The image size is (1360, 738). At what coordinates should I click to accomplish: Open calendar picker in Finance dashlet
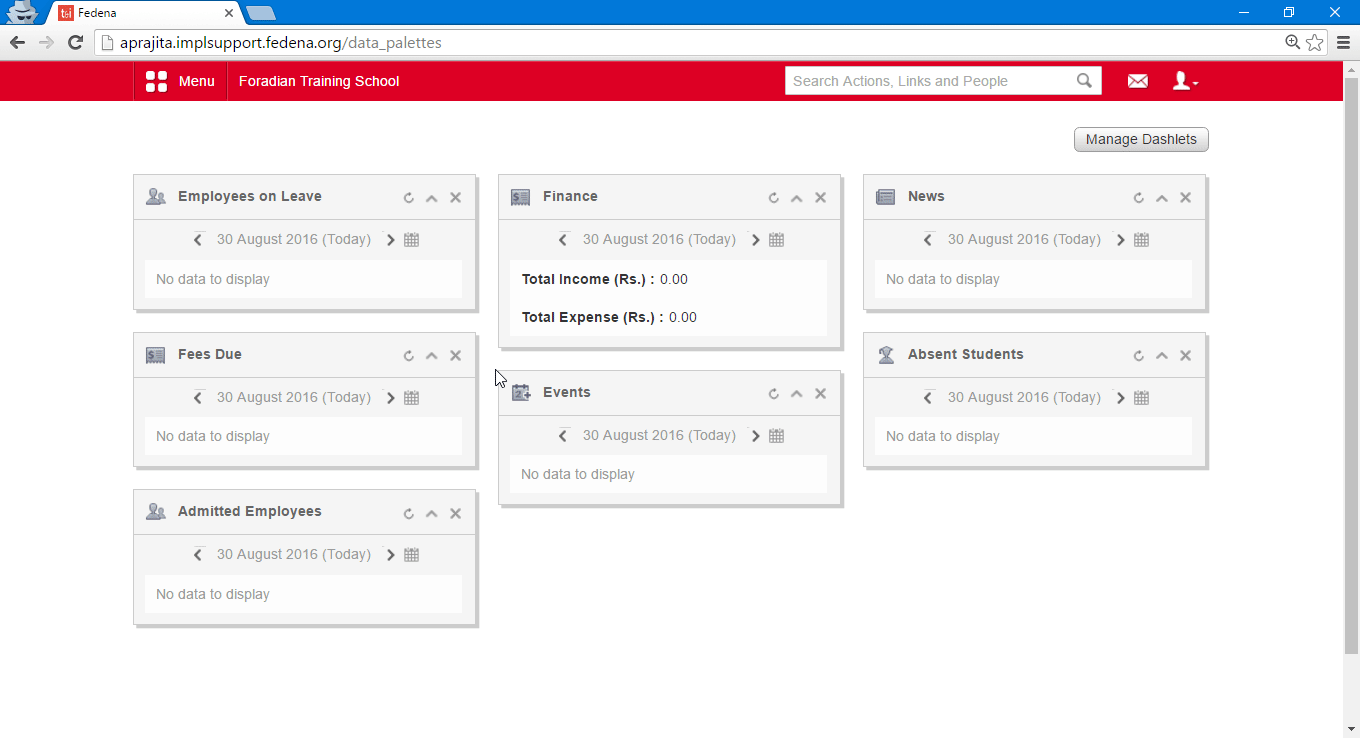(776, 240)
